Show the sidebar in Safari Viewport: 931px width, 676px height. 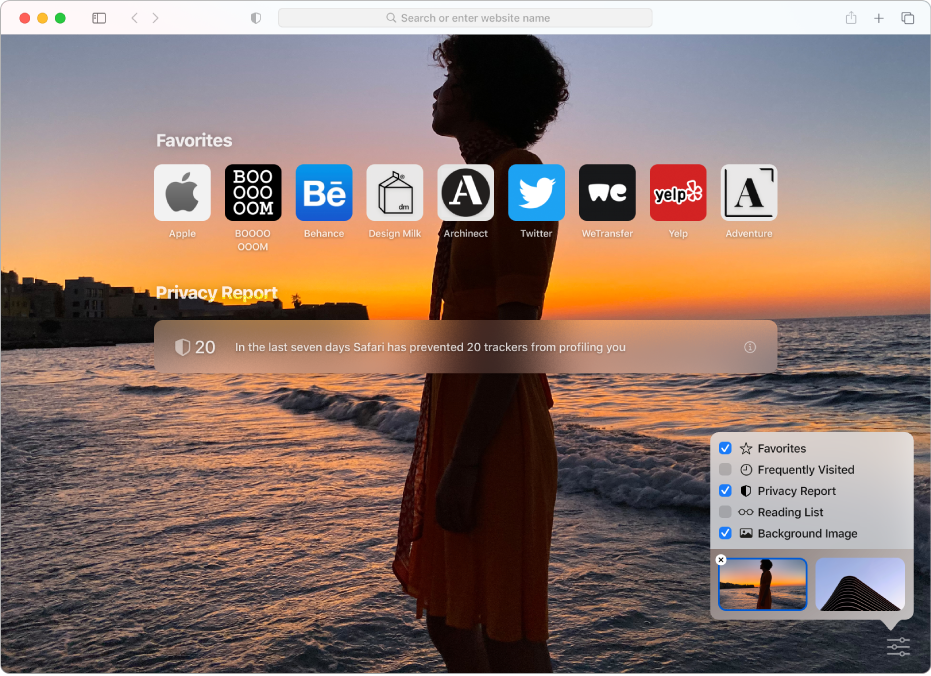[x=99, y=17]
